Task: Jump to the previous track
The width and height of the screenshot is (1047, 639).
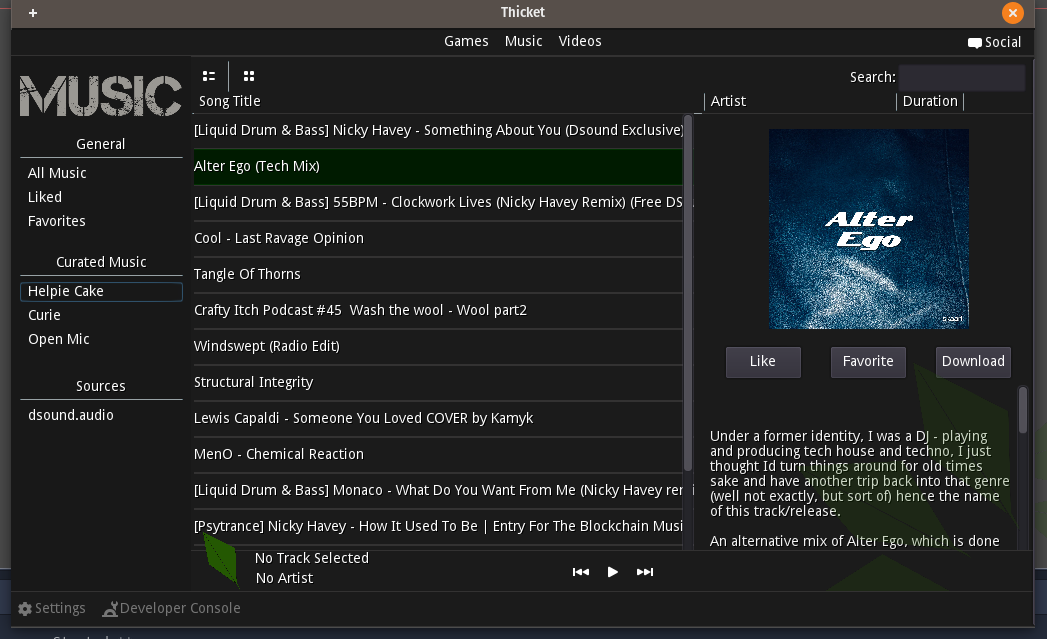Action: click(581, 572)
